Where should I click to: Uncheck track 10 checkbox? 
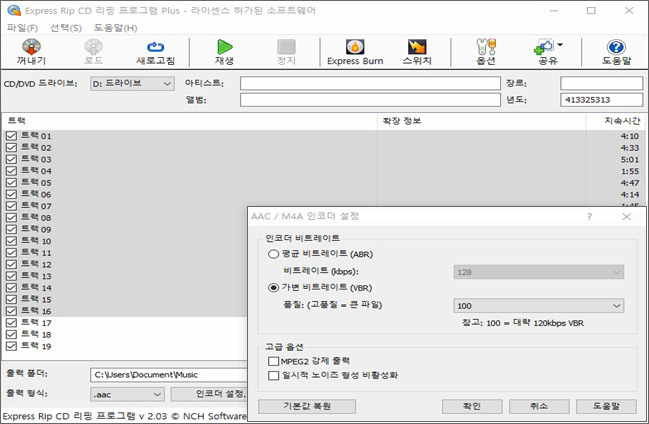click(11, 241)
